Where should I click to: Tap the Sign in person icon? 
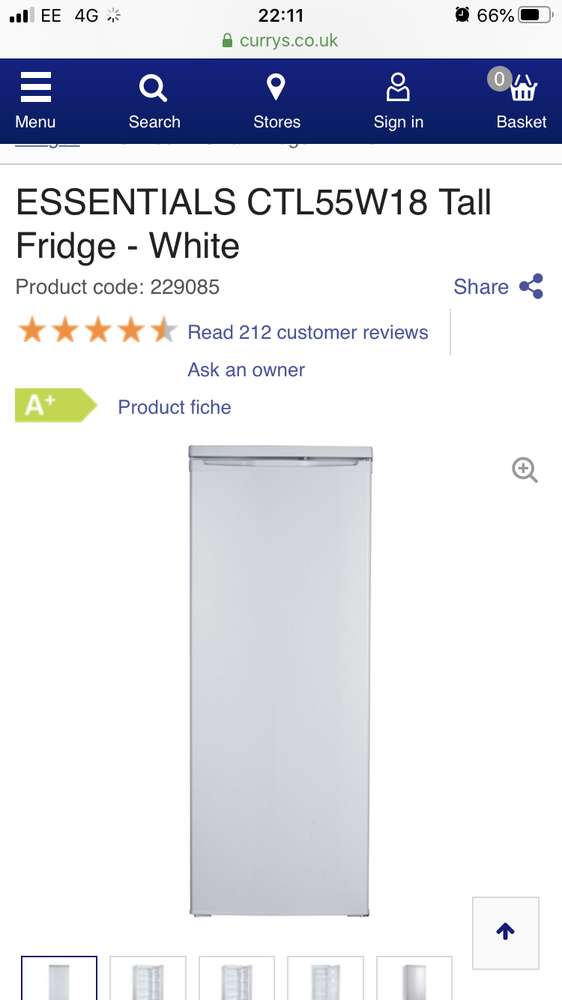point(398,87)
